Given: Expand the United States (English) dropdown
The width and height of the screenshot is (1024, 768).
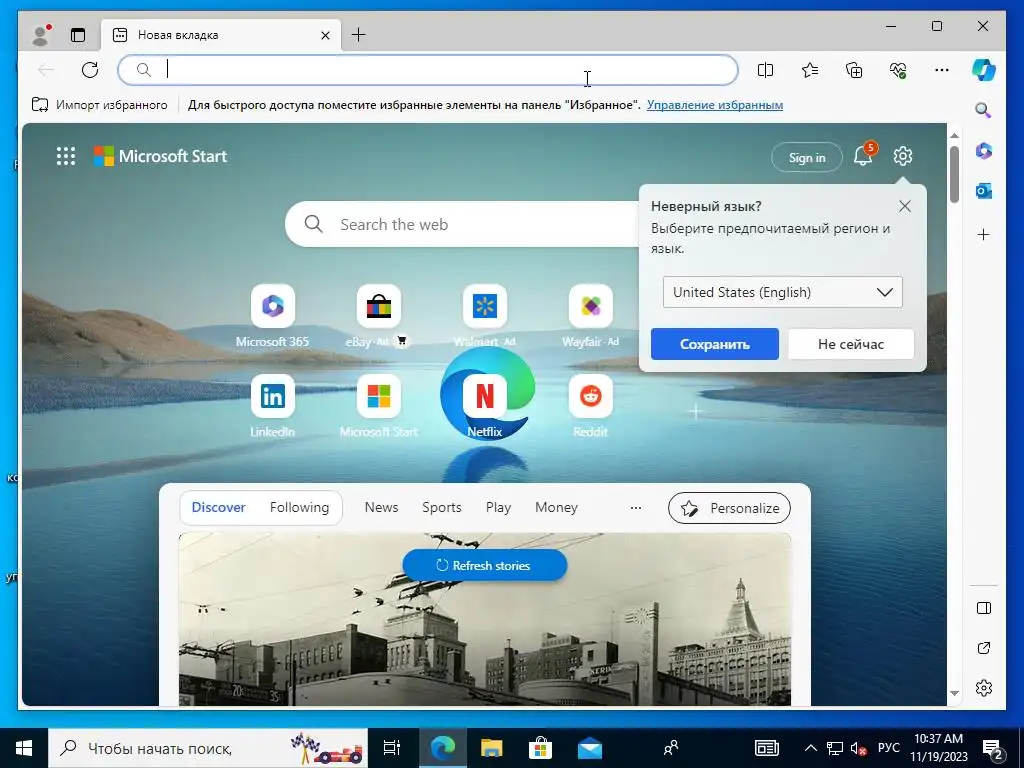Looking at the screenshot, I should [782, 292].
